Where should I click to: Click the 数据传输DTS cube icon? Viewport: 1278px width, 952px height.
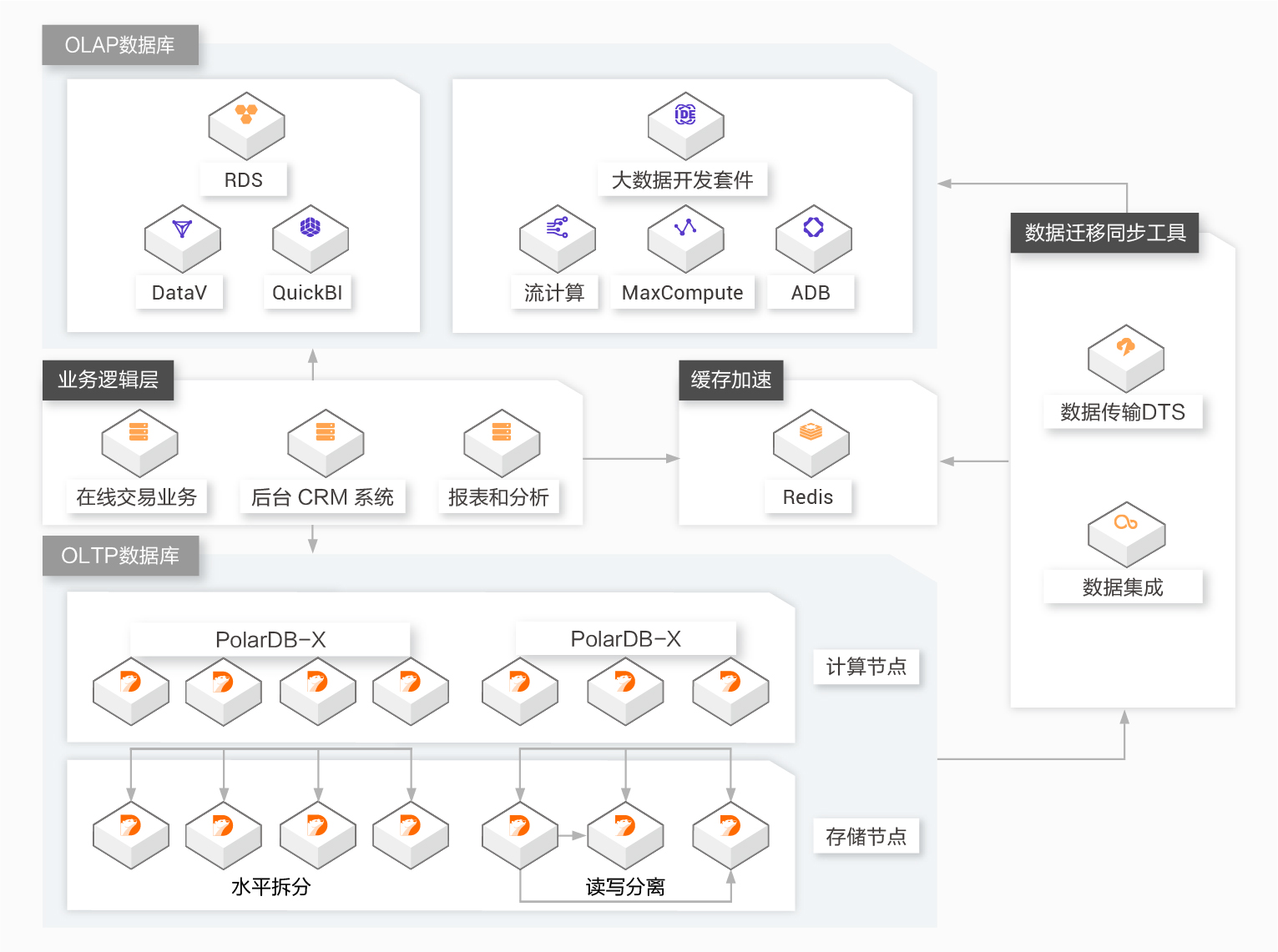point(1125,359)
